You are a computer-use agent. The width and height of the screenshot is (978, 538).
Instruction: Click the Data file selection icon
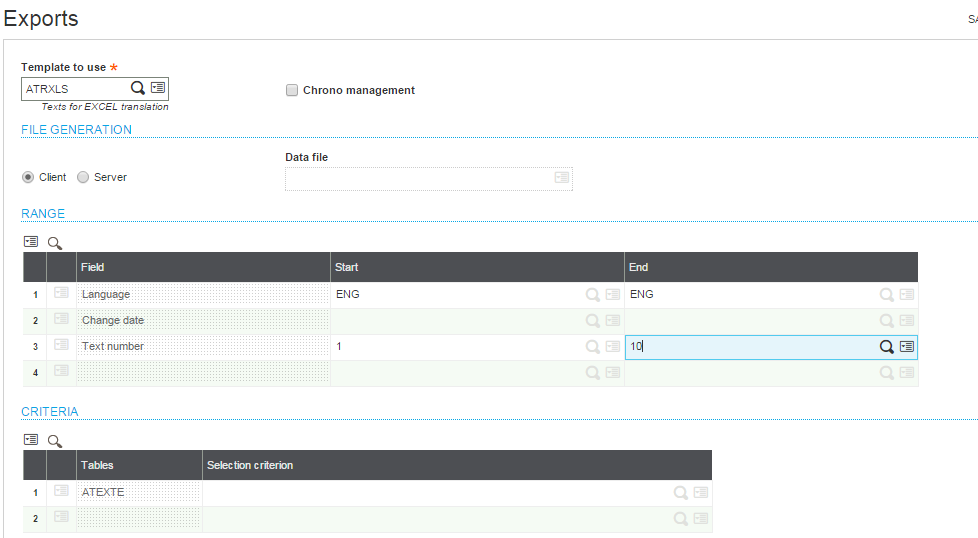(562, 178)
